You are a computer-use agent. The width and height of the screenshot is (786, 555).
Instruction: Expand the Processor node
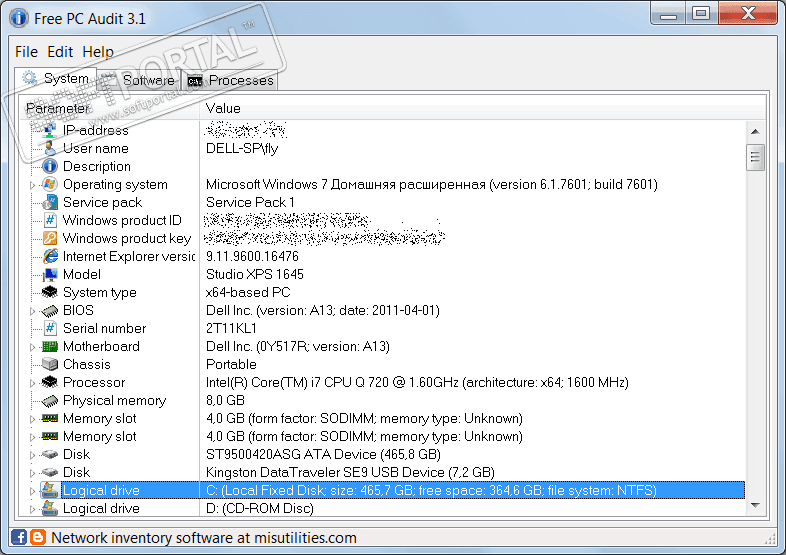click(x=33, y=383)
